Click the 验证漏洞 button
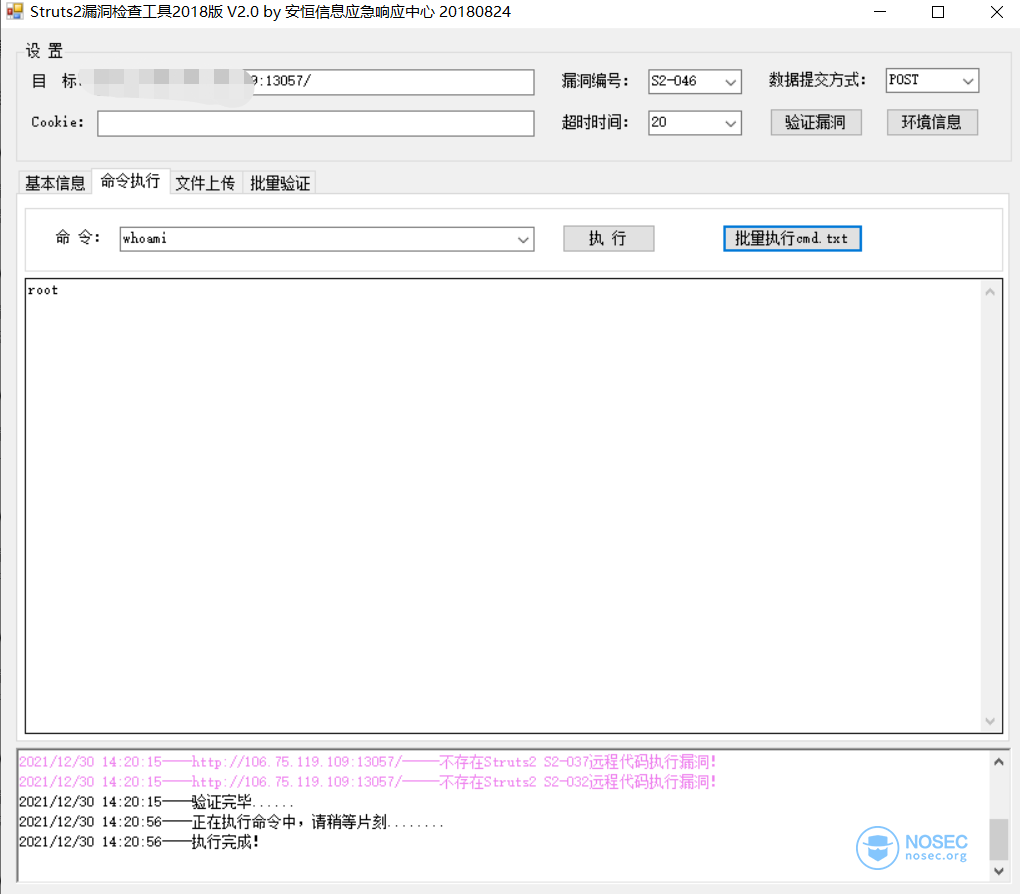 [816, 122]
